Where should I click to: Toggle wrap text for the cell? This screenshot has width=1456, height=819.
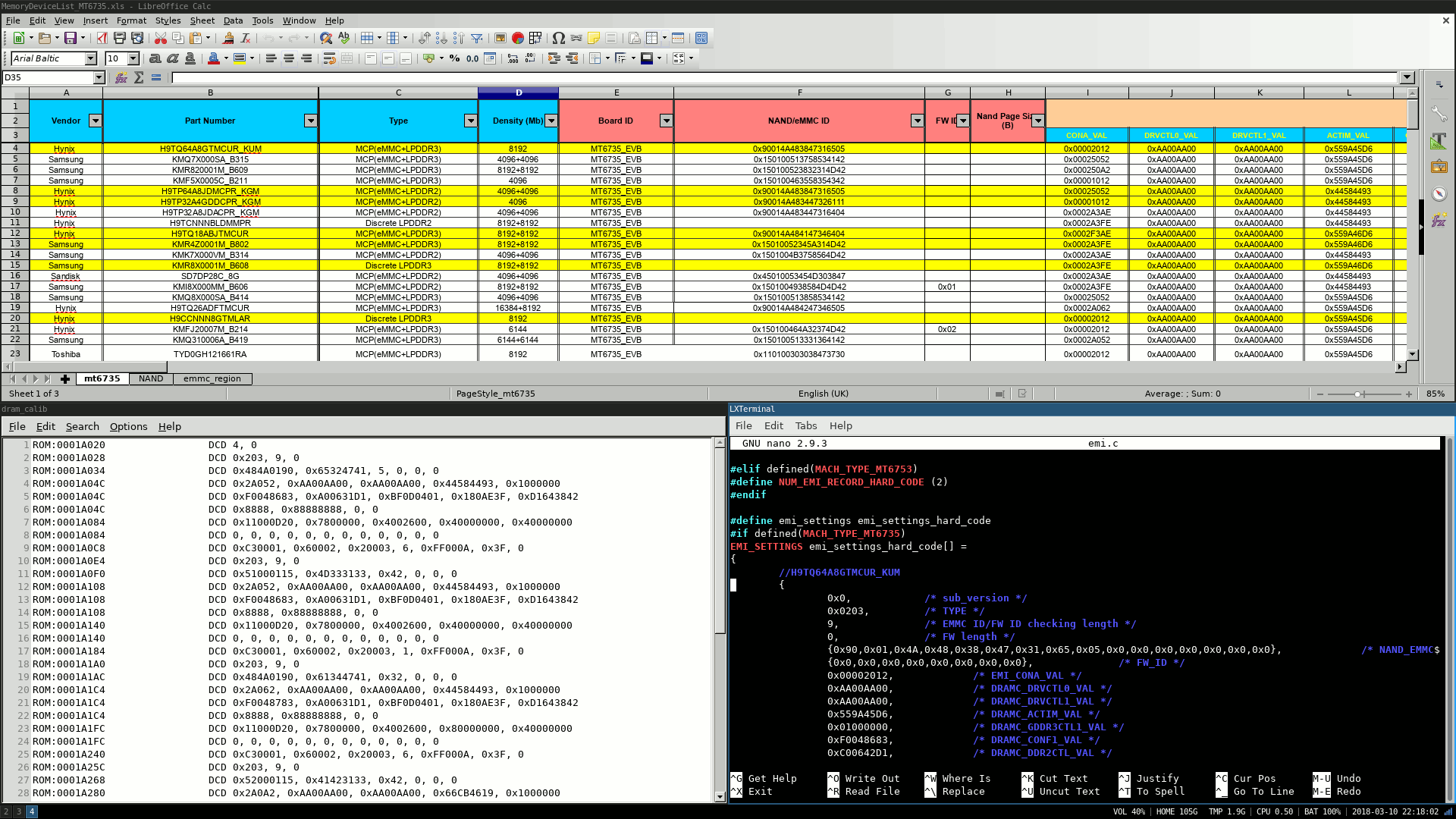(x=329, y=58)
